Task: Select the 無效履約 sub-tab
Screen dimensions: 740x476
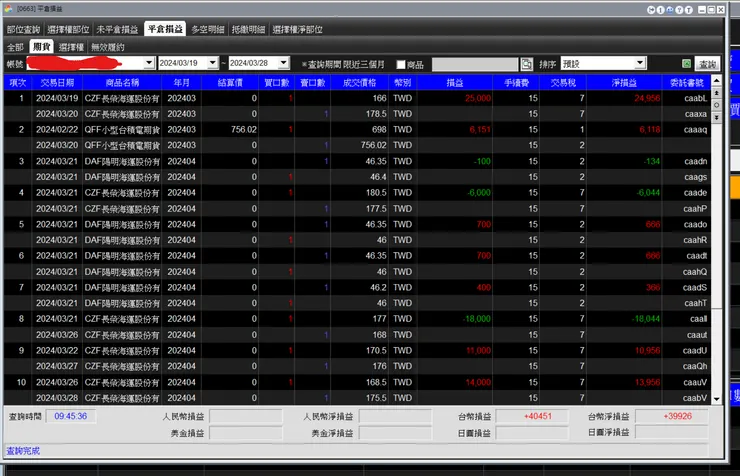Action: click(108, 47)
